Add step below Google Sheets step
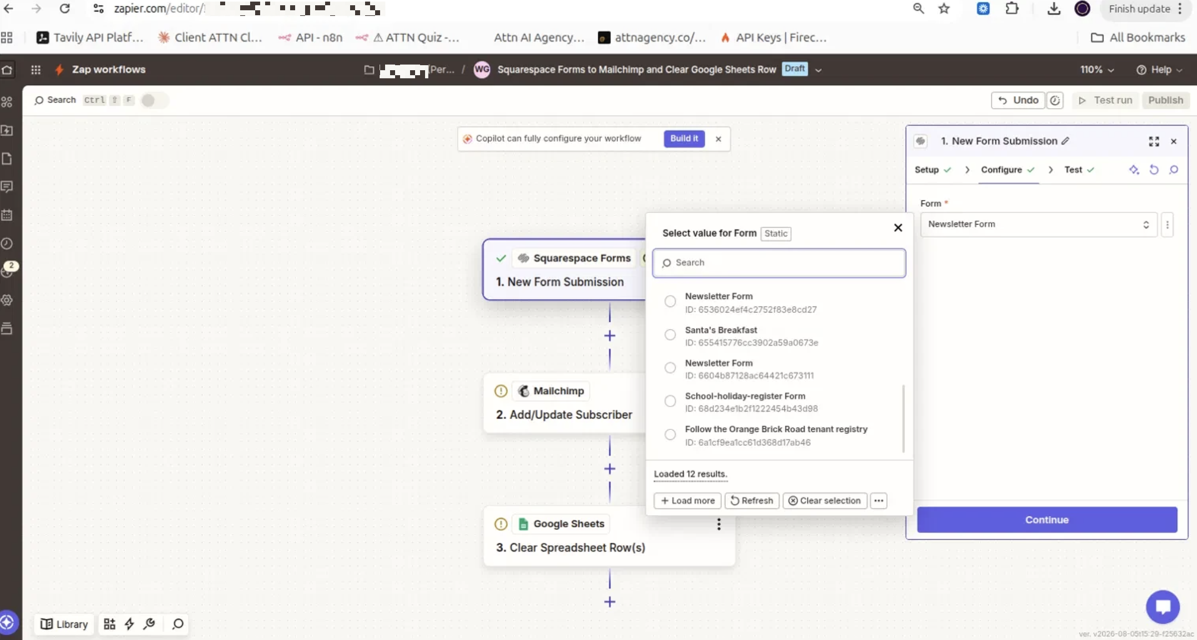Image resolution: width=1197 pixels, height=640 pixels. click(609, 602)
